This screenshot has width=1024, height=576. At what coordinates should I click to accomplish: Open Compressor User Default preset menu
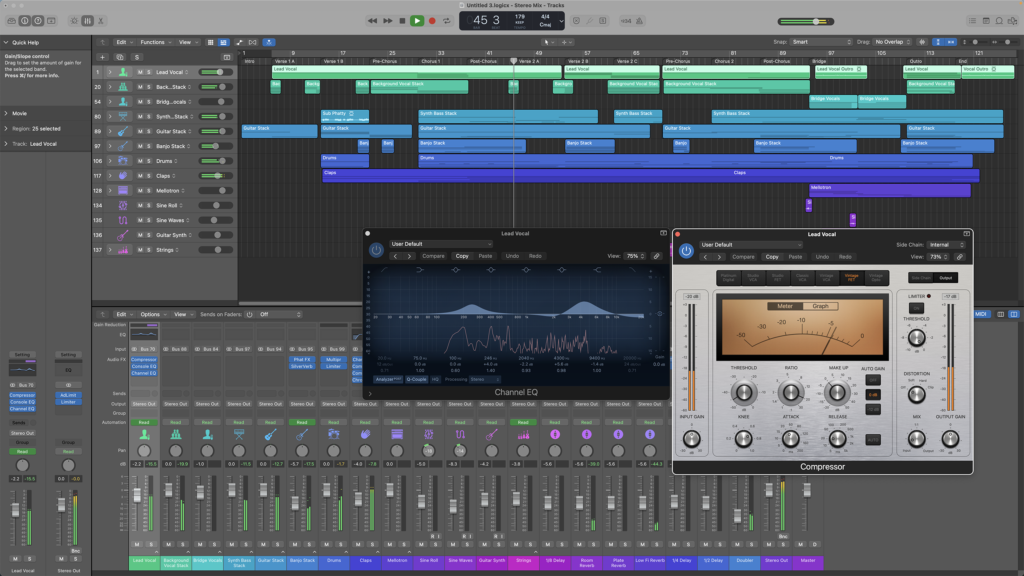click(x=751, y=245)
